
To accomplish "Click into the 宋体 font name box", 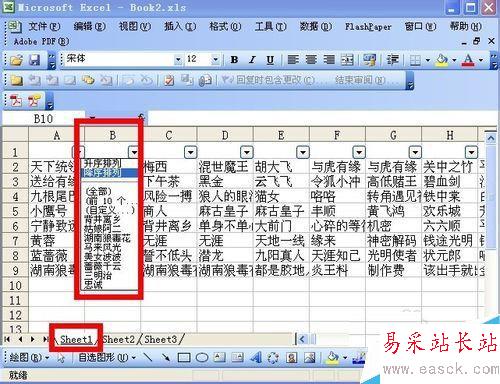I will coord(118,60).
